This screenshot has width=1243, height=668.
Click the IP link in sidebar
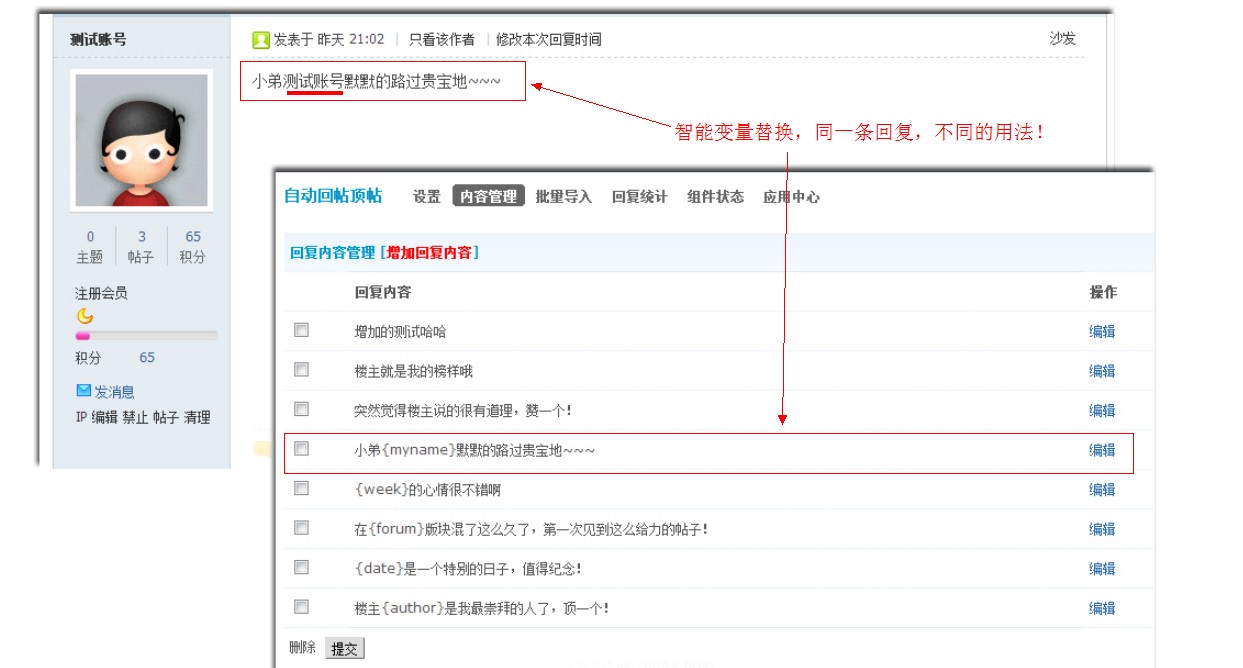point(81,417)
